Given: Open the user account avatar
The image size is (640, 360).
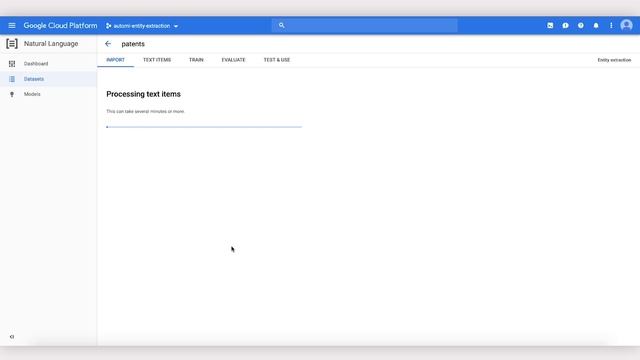Looking at the screenshot, I should (627, 26).
